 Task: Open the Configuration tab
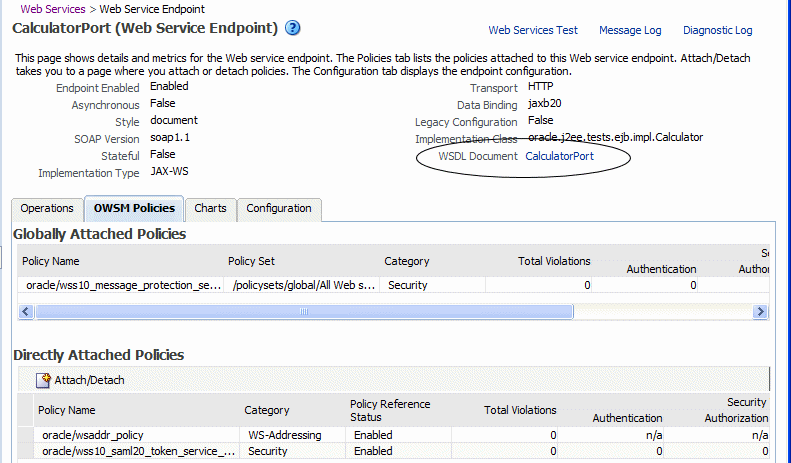279,209
